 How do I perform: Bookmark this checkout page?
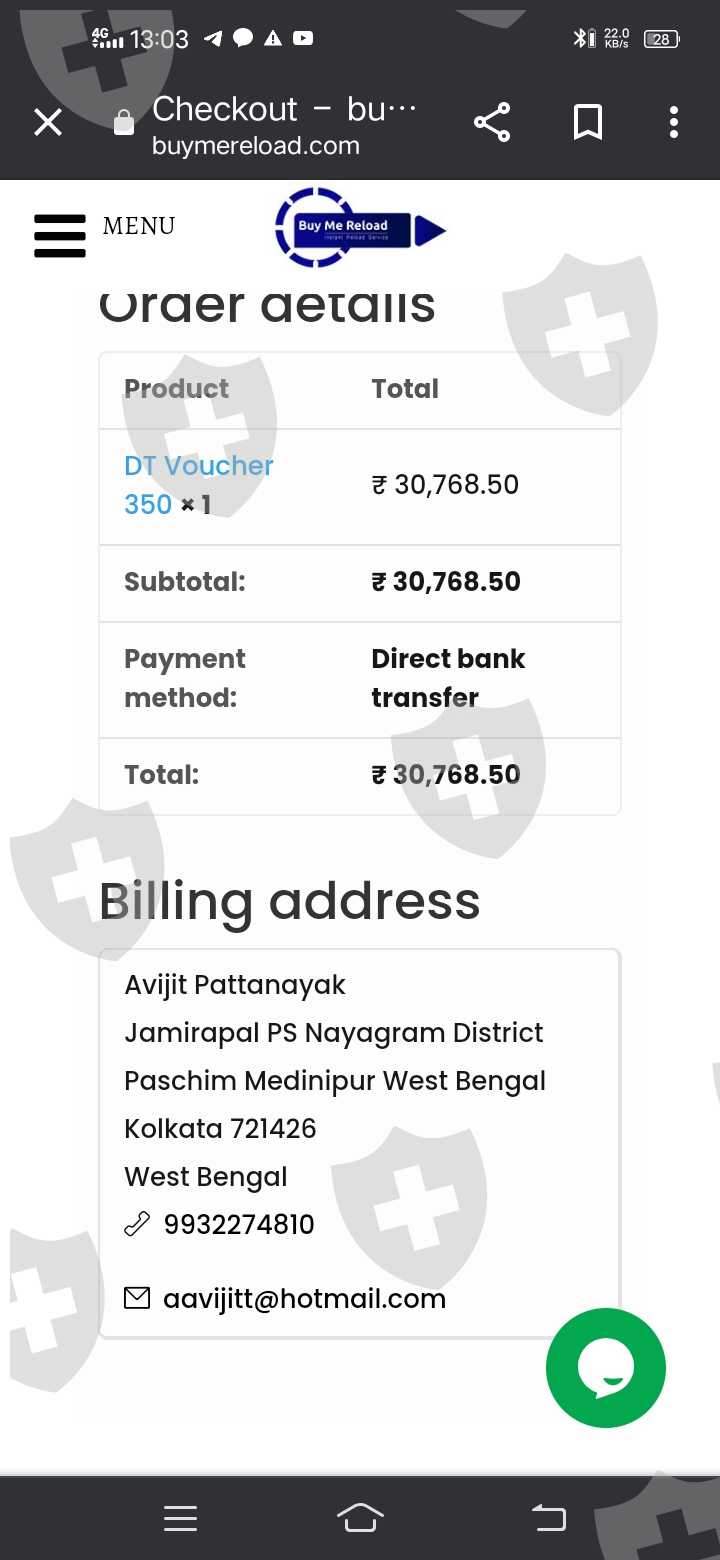pos(588,123)
